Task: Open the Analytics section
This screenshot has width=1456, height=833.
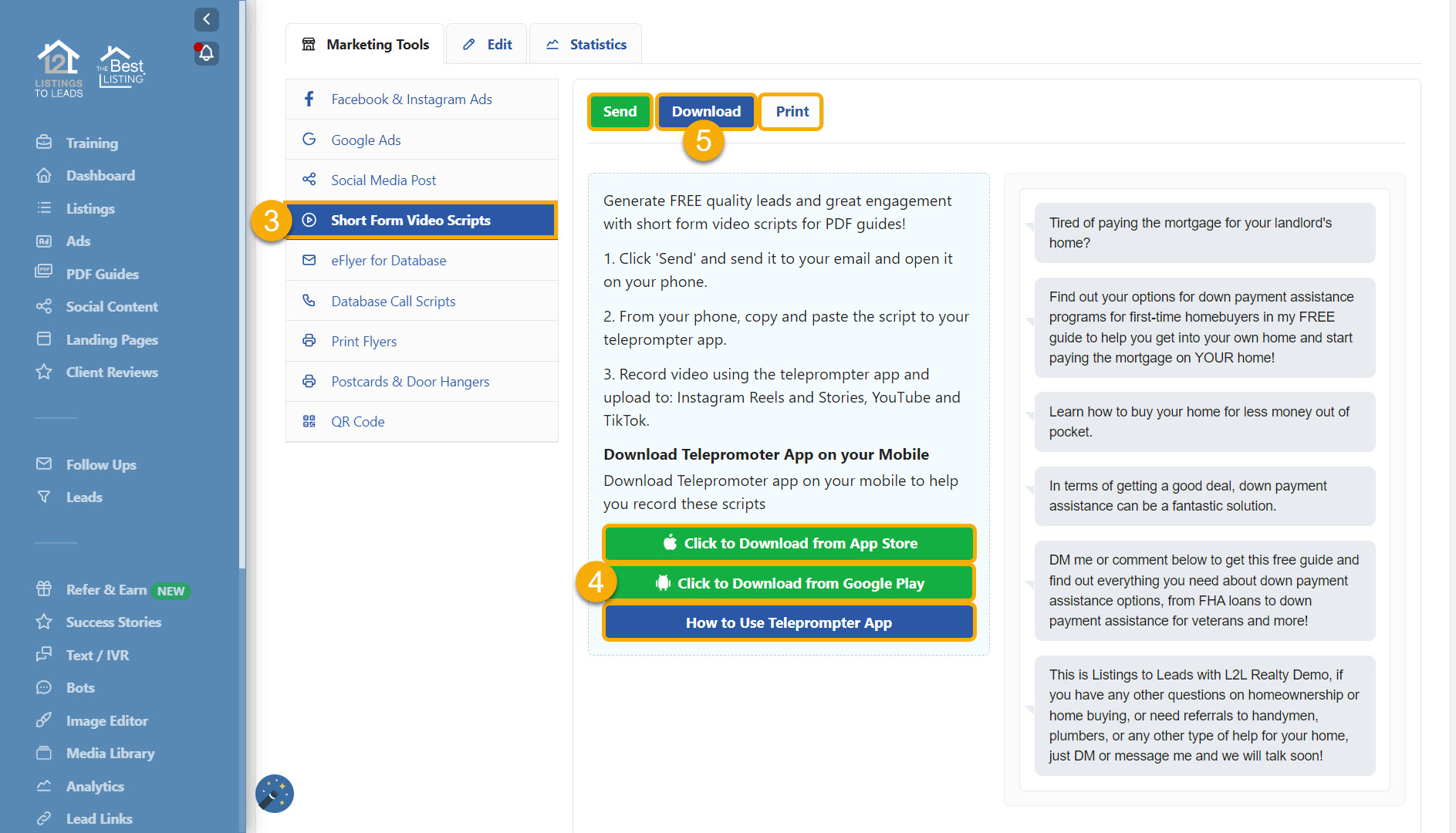Action: (95, 786)
